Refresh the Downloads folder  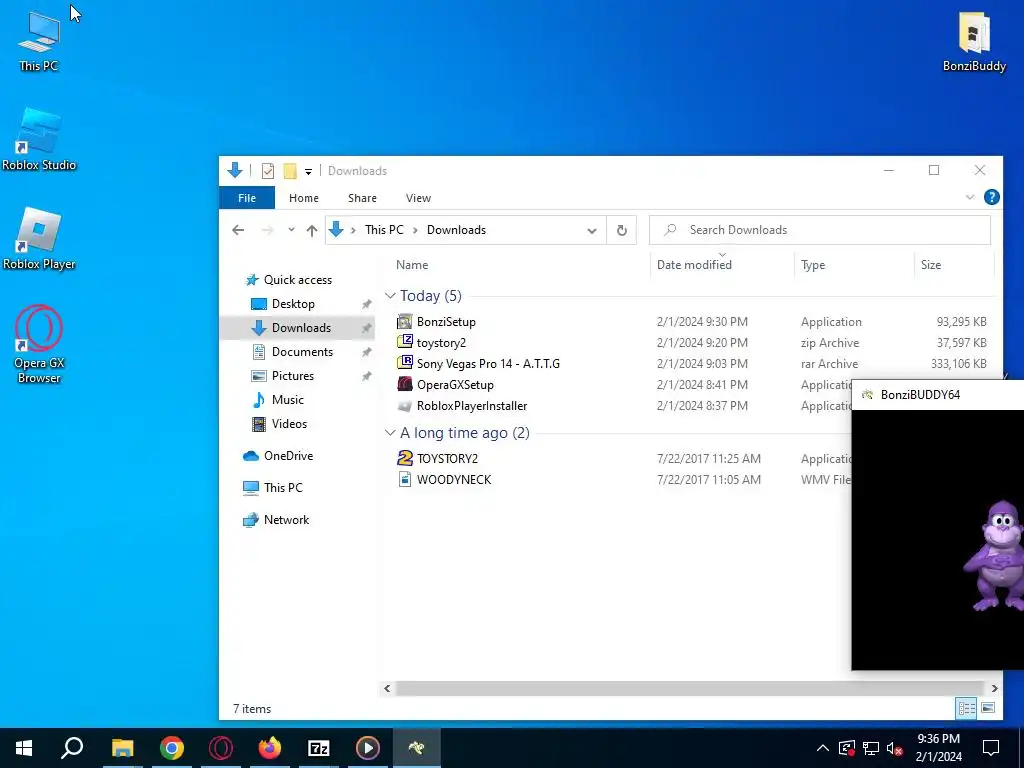coord(622,231)
